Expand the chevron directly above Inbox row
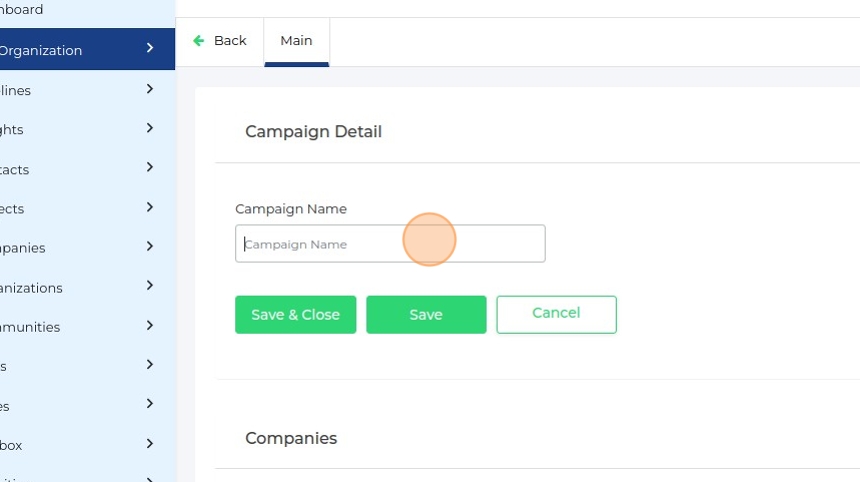860x482 pixels. click(150, 405)
